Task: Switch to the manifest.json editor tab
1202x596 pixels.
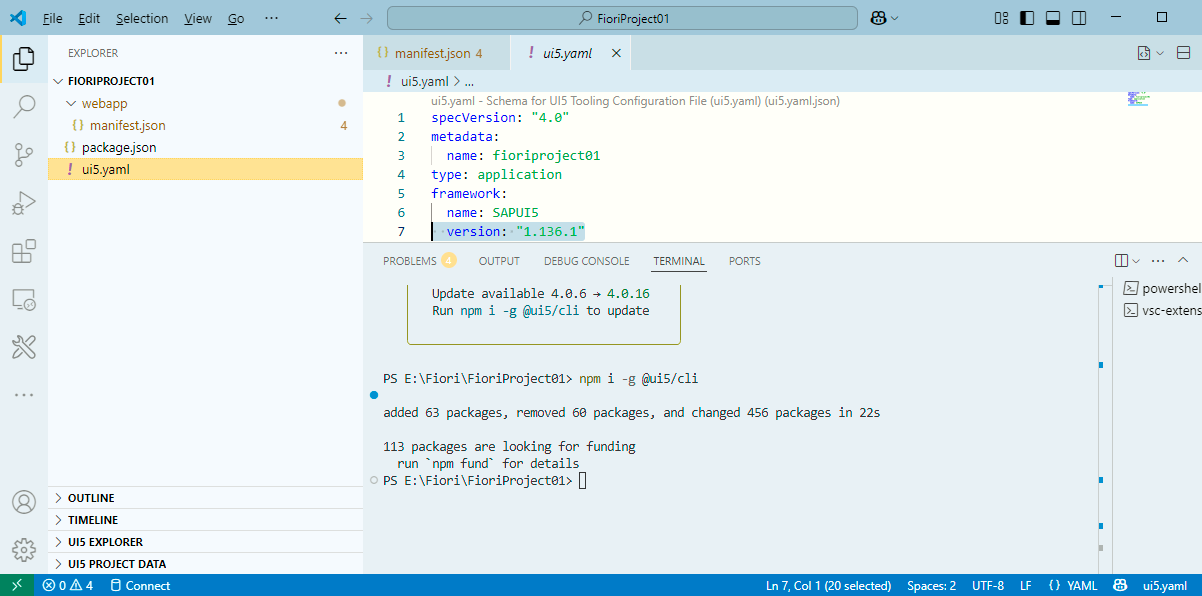Action: click(x=436, y=53)
